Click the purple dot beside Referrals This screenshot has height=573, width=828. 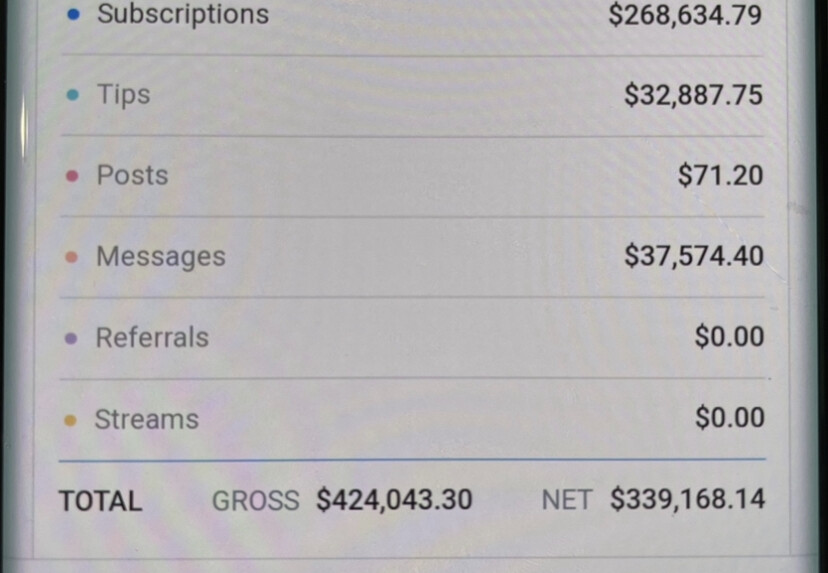click(x=71, y=339)
